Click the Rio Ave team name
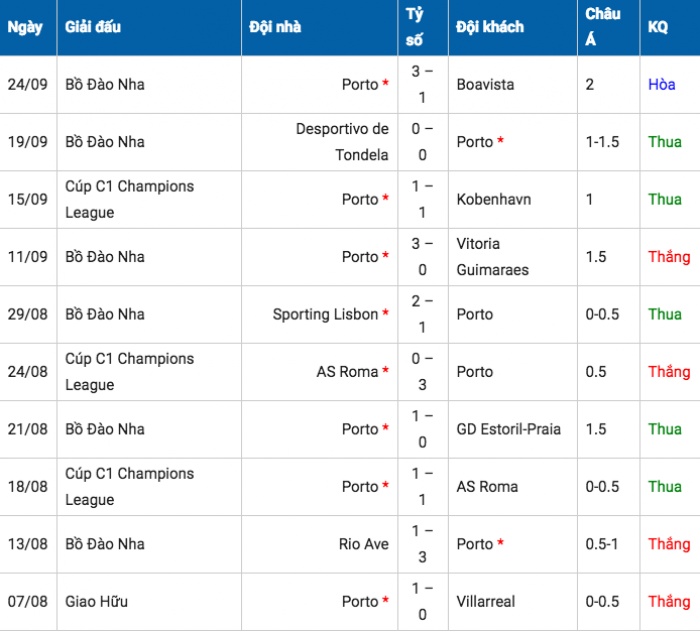 point(363,545)
